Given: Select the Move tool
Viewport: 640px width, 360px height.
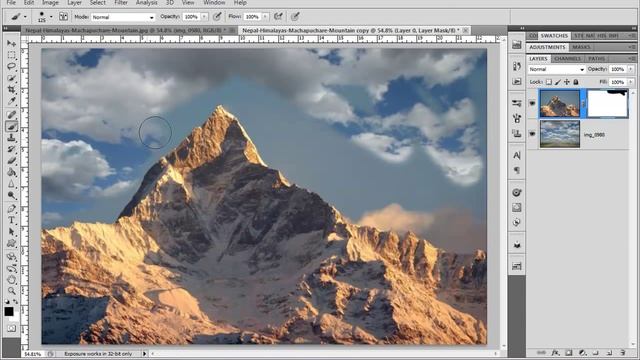Looking at the screenshot, I should point(11,43).
